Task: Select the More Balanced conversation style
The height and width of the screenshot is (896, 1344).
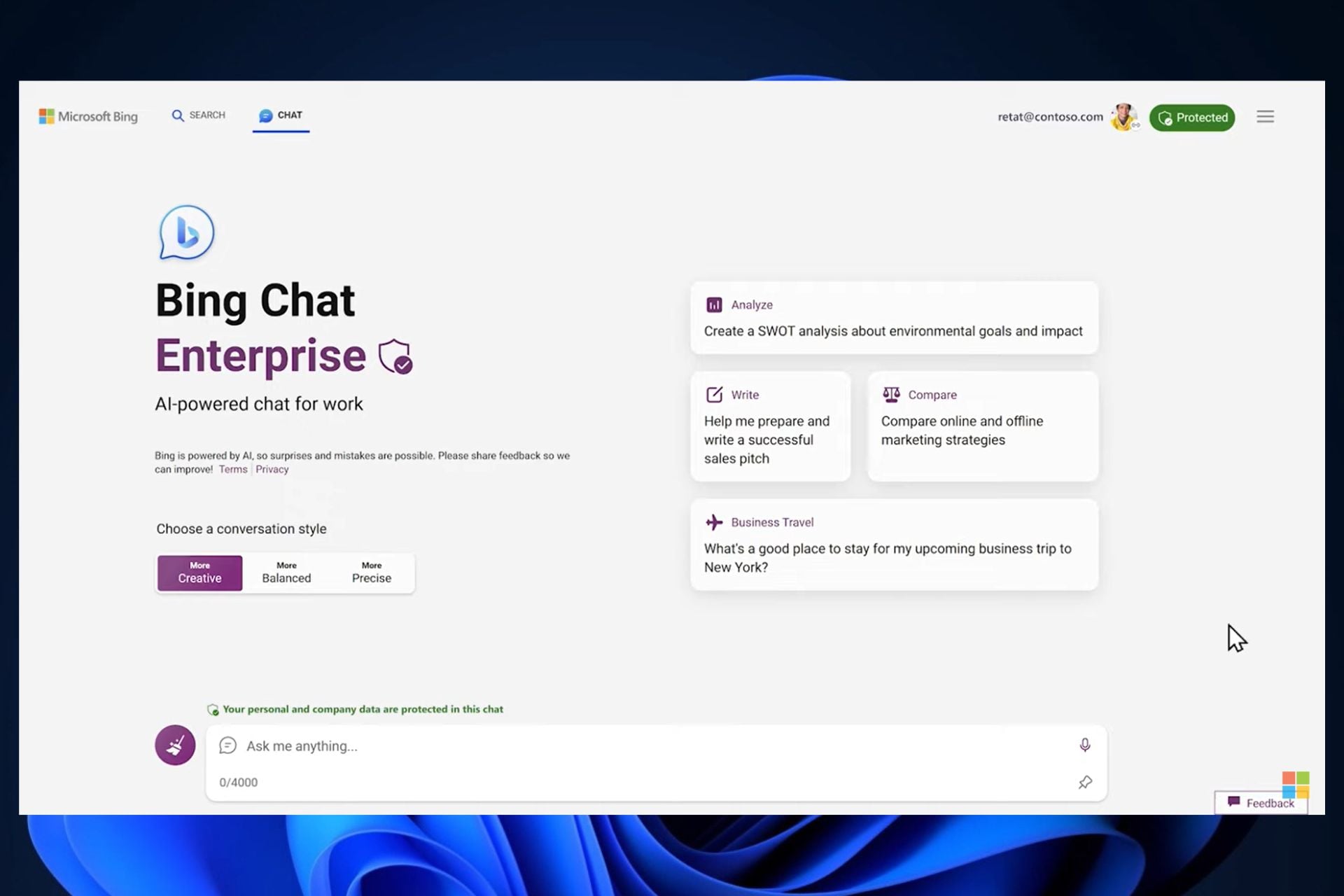Action: pos(286,573)
